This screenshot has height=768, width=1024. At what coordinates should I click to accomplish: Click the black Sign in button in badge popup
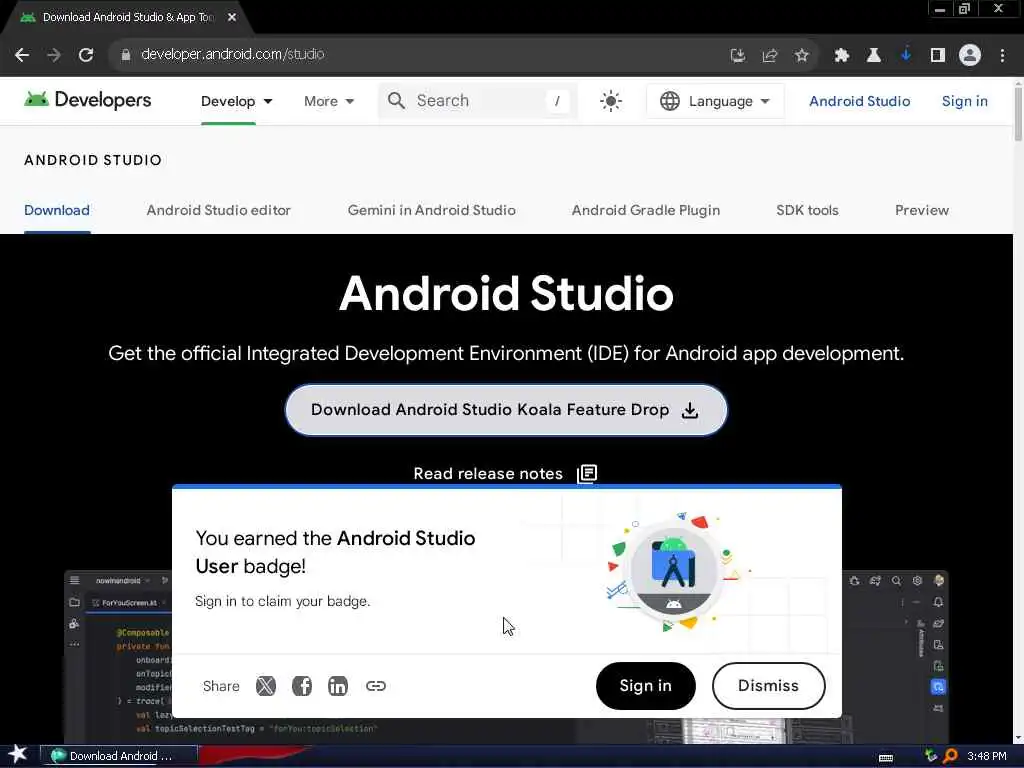[x=645, y=686]
